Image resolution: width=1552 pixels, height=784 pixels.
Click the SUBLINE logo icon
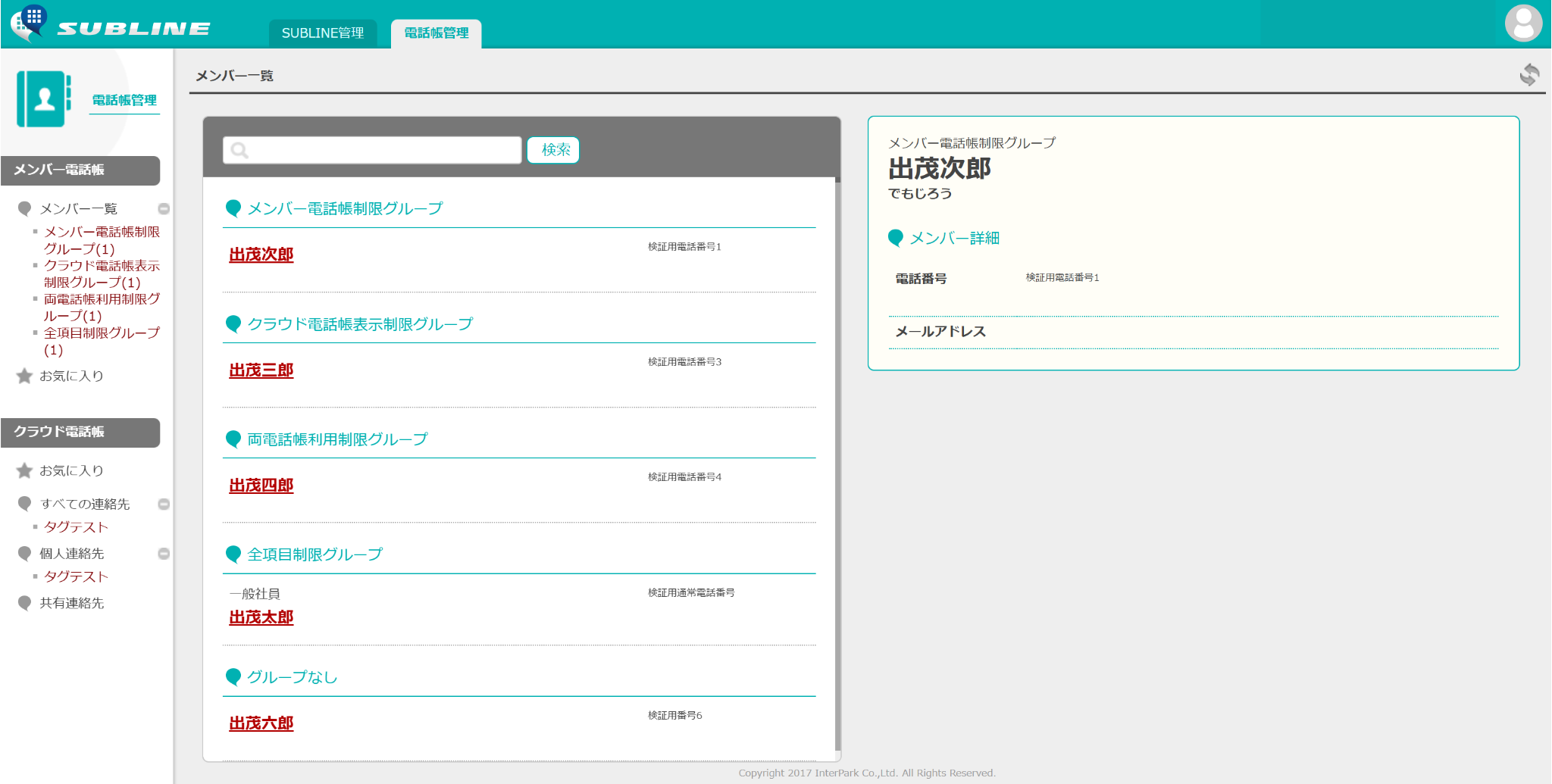29,23
